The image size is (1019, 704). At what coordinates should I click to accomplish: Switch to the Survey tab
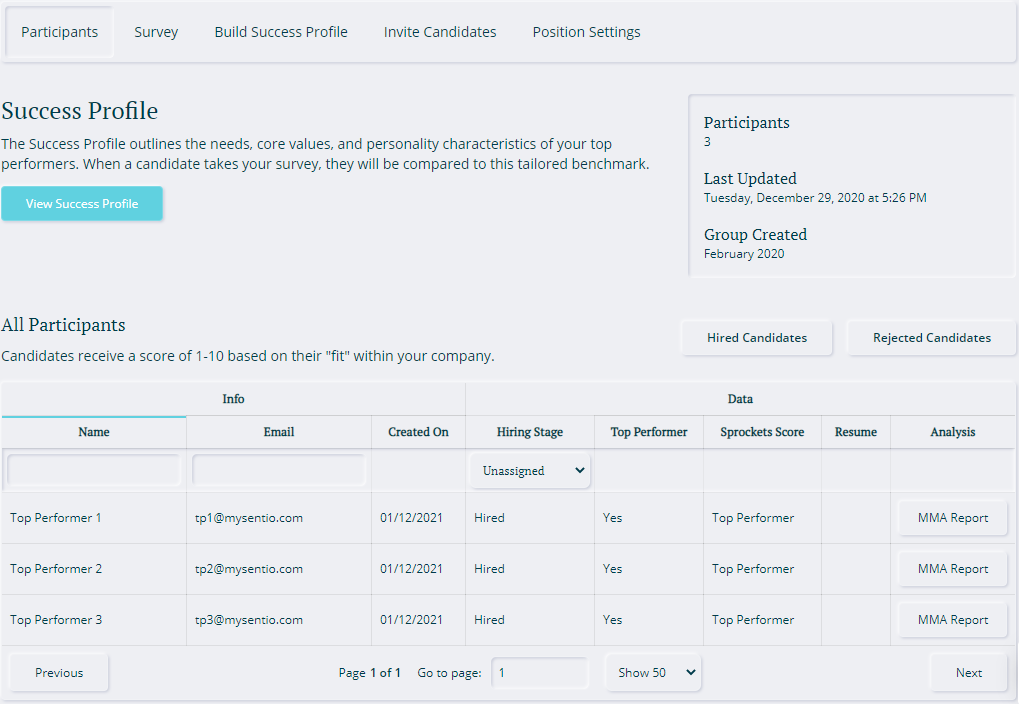156,31
